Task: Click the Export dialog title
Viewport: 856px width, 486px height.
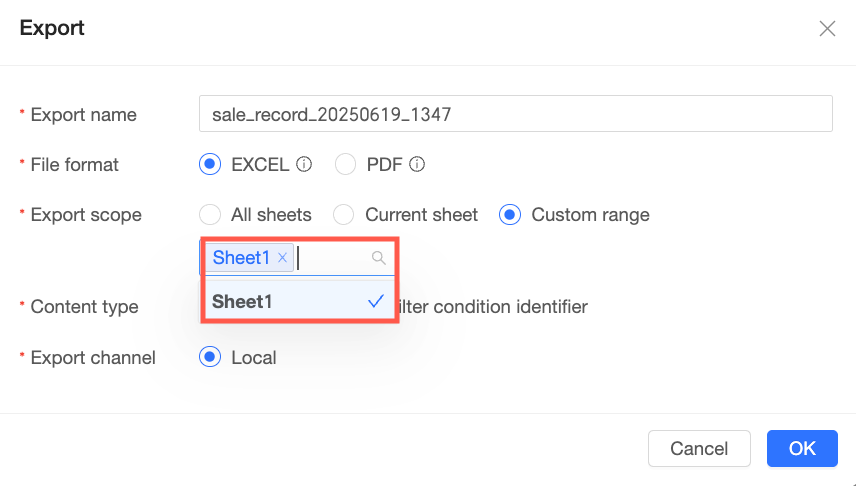Action: tap(52, 28)
